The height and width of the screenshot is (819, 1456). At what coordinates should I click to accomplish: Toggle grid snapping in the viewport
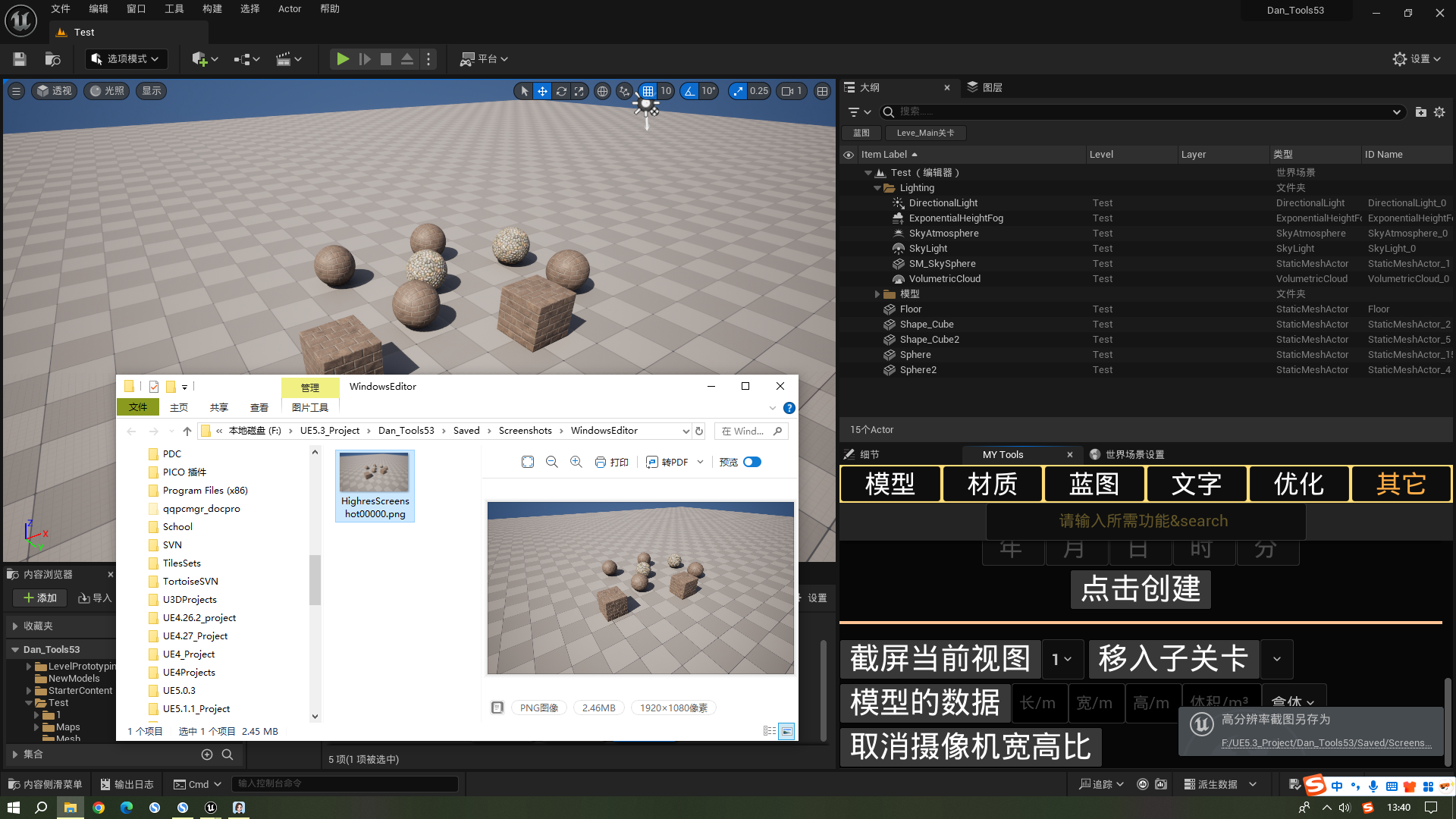648,91
